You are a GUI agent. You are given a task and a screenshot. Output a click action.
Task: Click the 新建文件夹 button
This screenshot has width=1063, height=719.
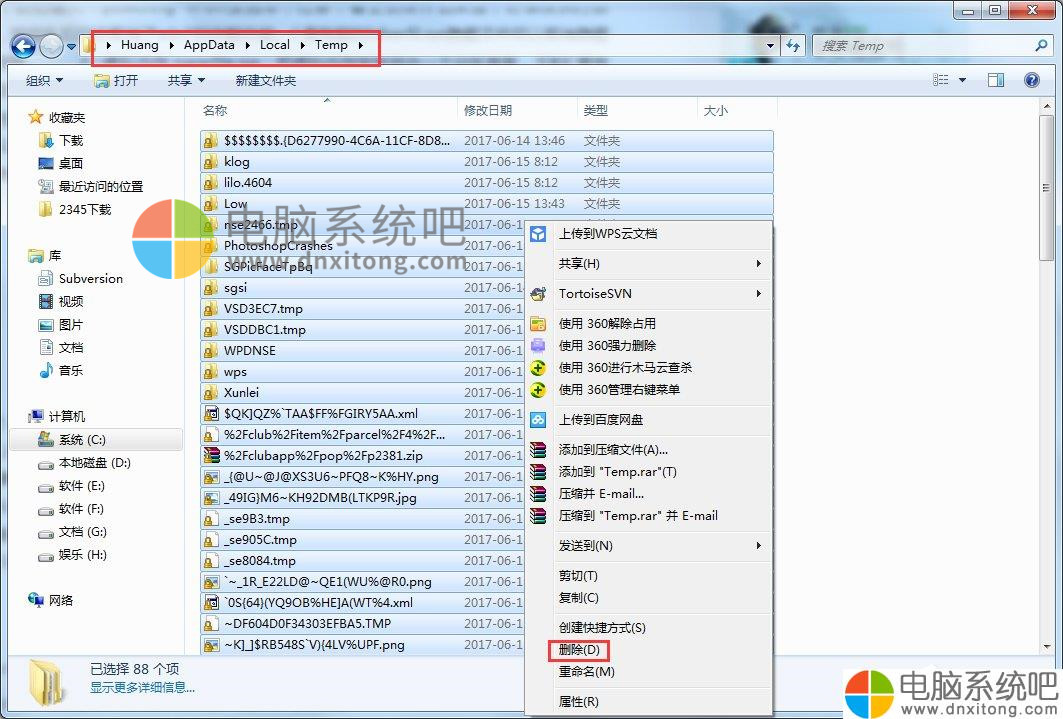(265, 80)
